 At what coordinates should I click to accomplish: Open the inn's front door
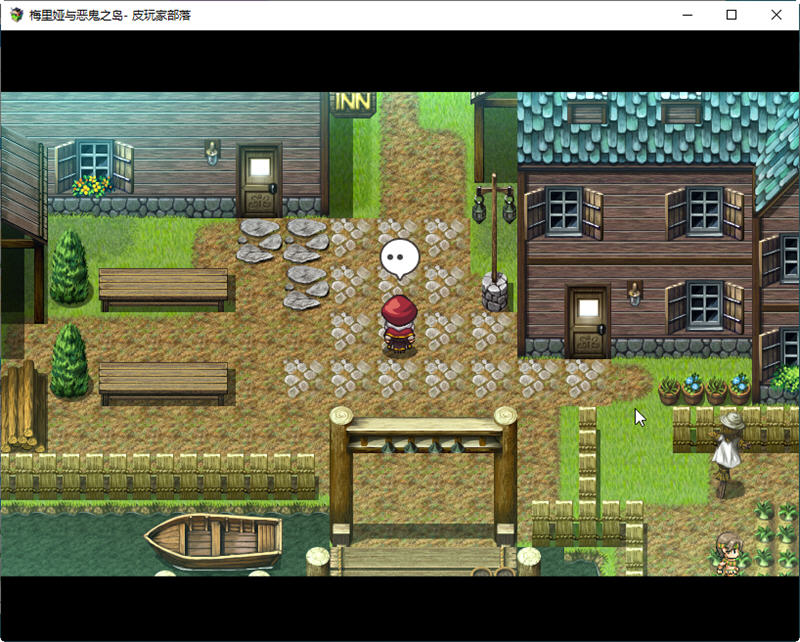260,181
